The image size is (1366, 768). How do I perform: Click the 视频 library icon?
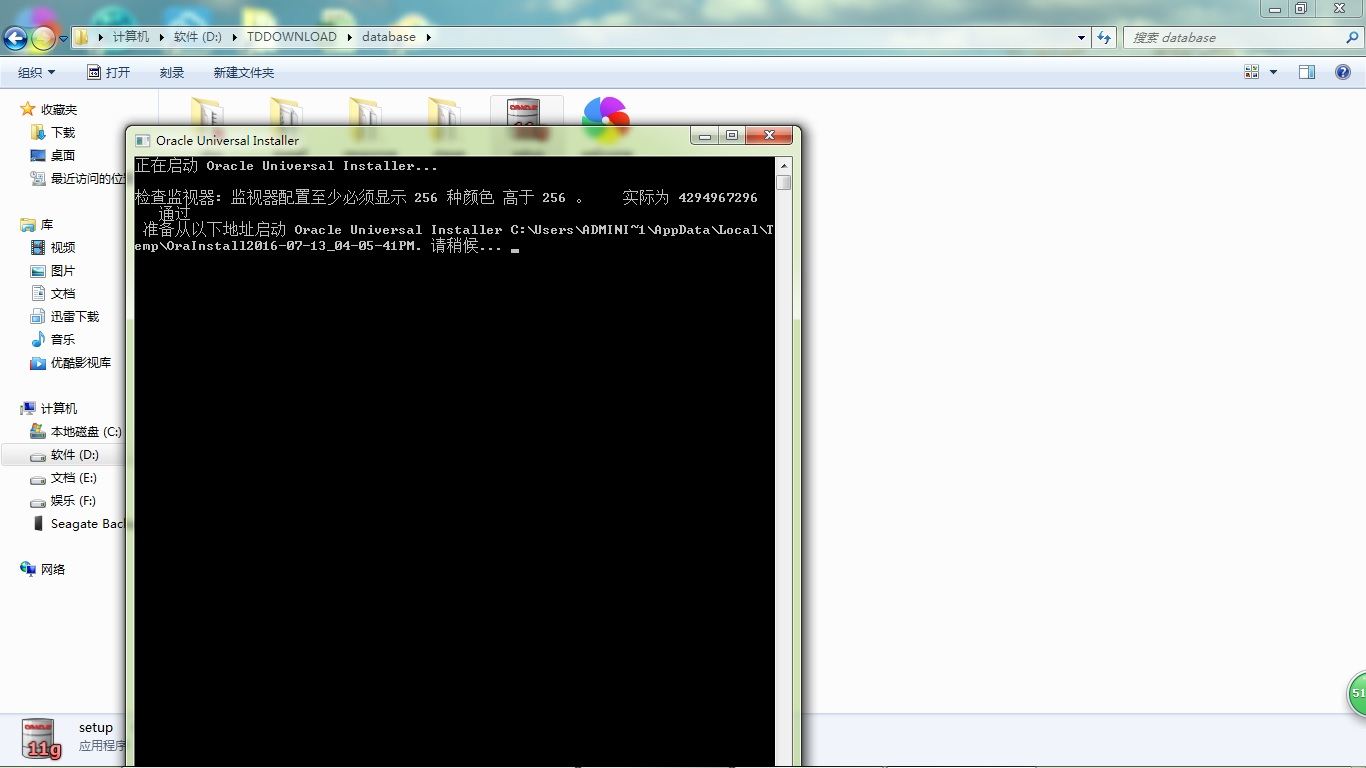tap(38, 247)
